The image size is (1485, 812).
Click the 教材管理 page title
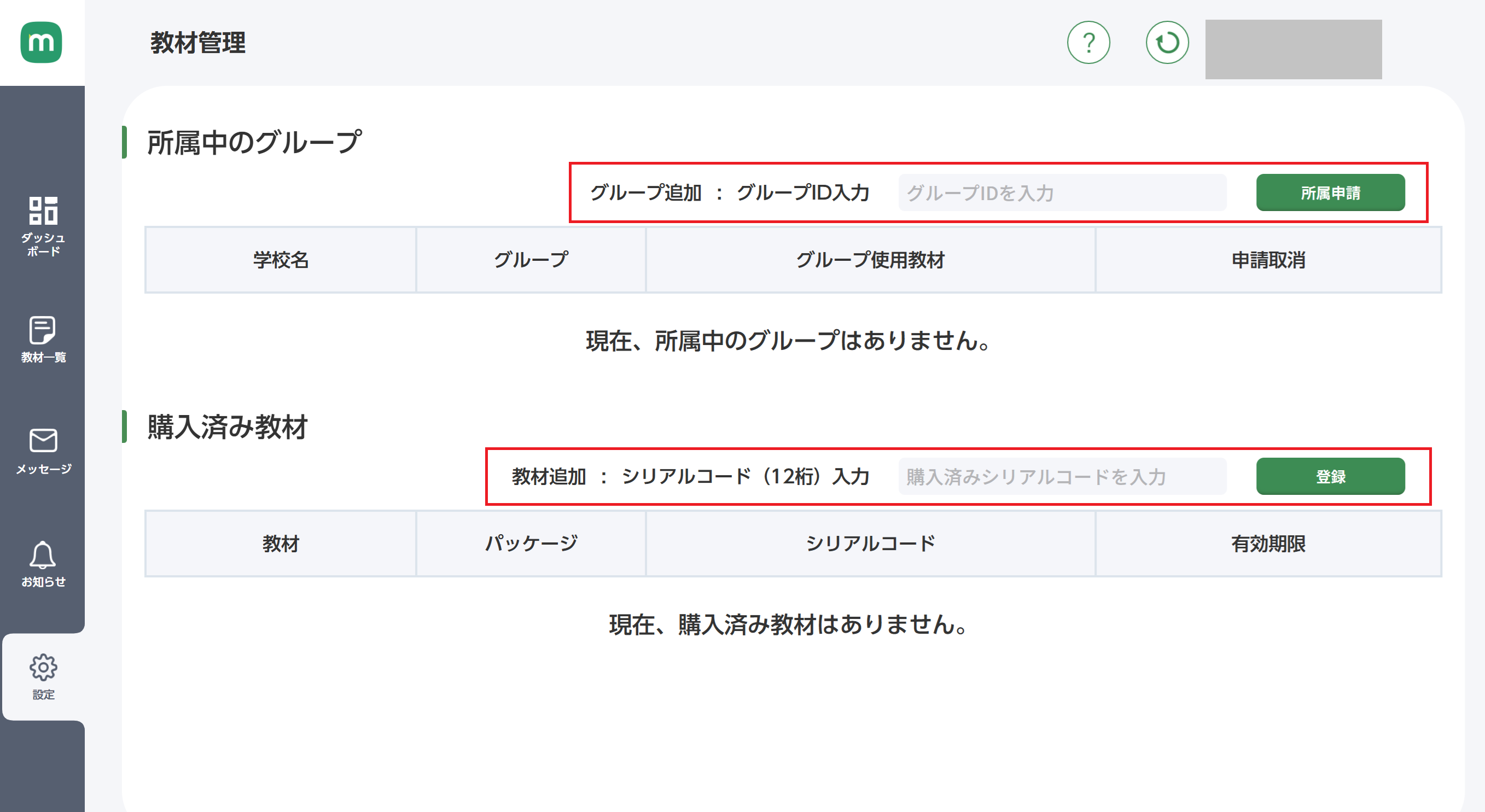pyautogui.click(x=198, y=43)
